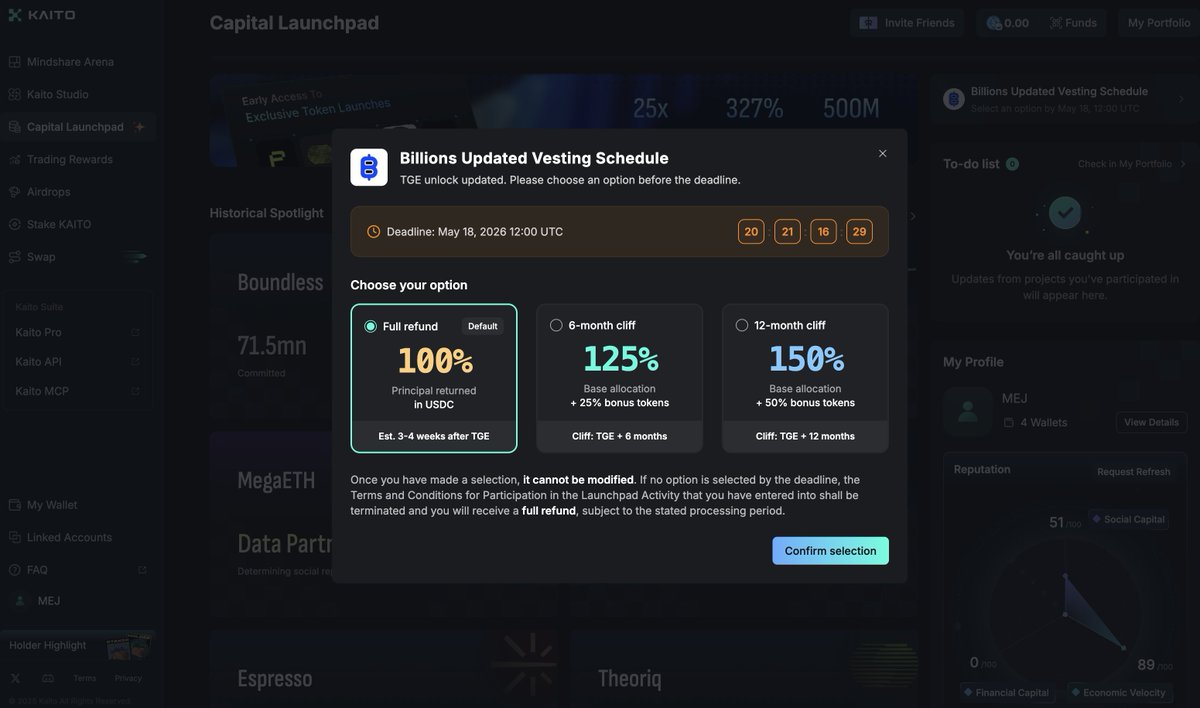The width and height of the screenshot is (1200, 708).
Task: Click the Trading Rewards sidebar icon
Action: click(15, 159)
